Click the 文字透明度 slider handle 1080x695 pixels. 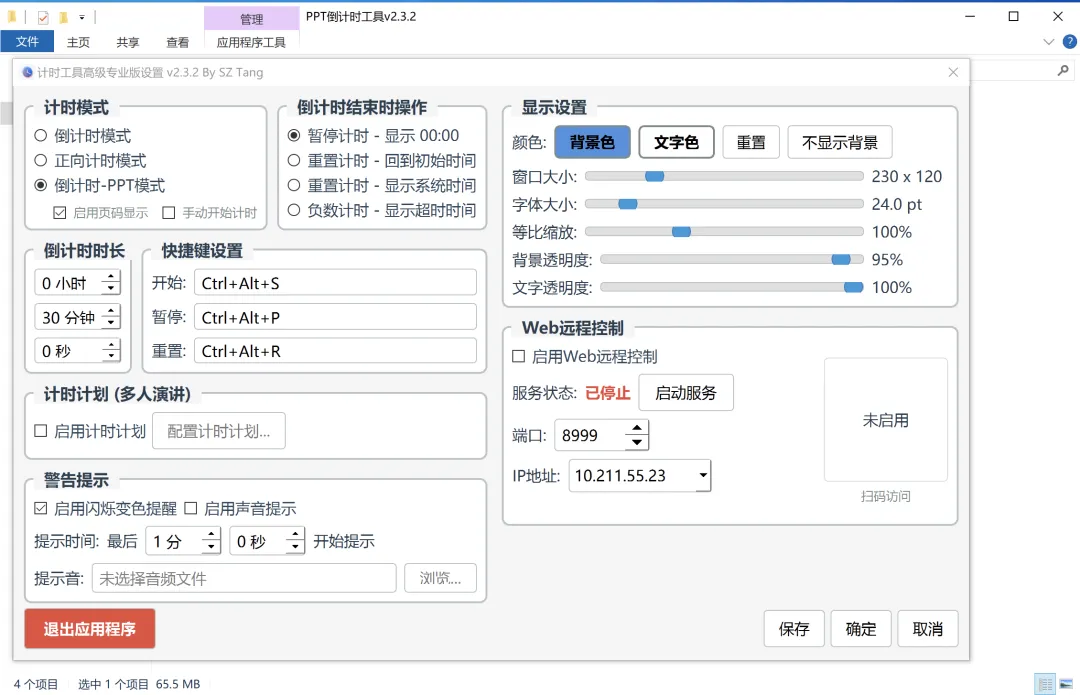click(853, 287)
